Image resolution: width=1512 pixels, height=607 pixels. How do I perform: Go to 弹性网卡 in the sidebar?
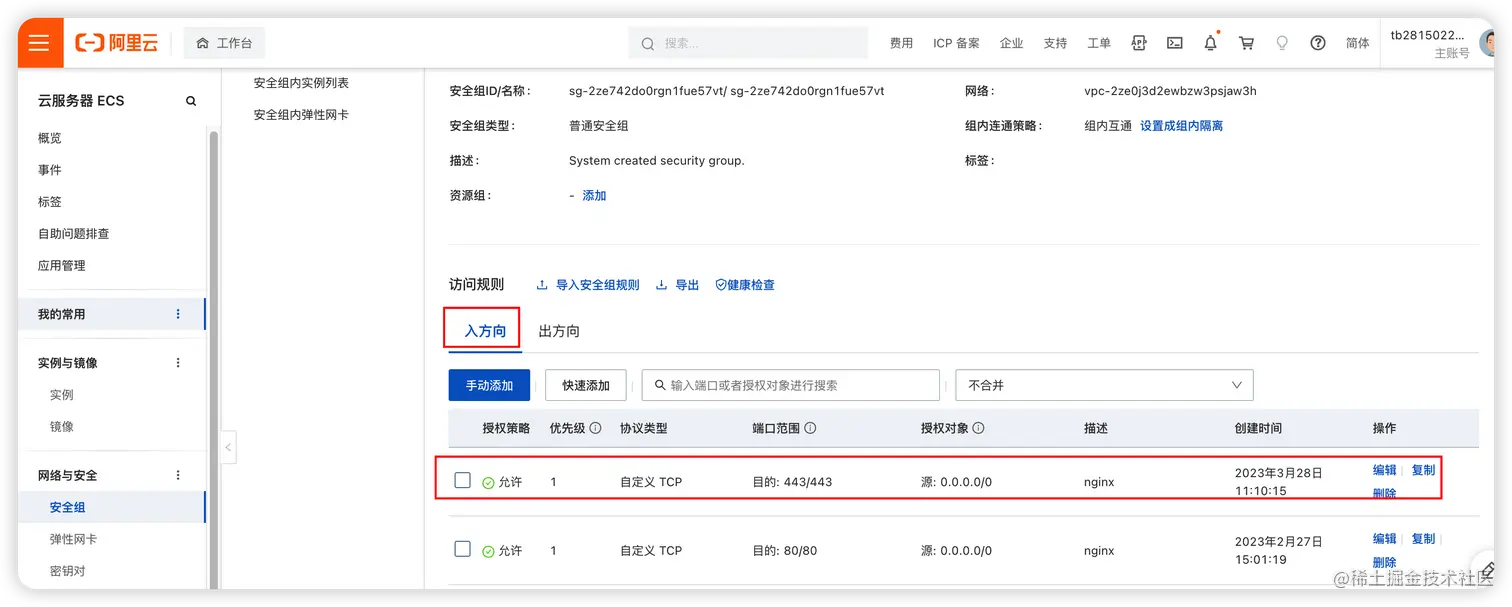click(73, 539)
